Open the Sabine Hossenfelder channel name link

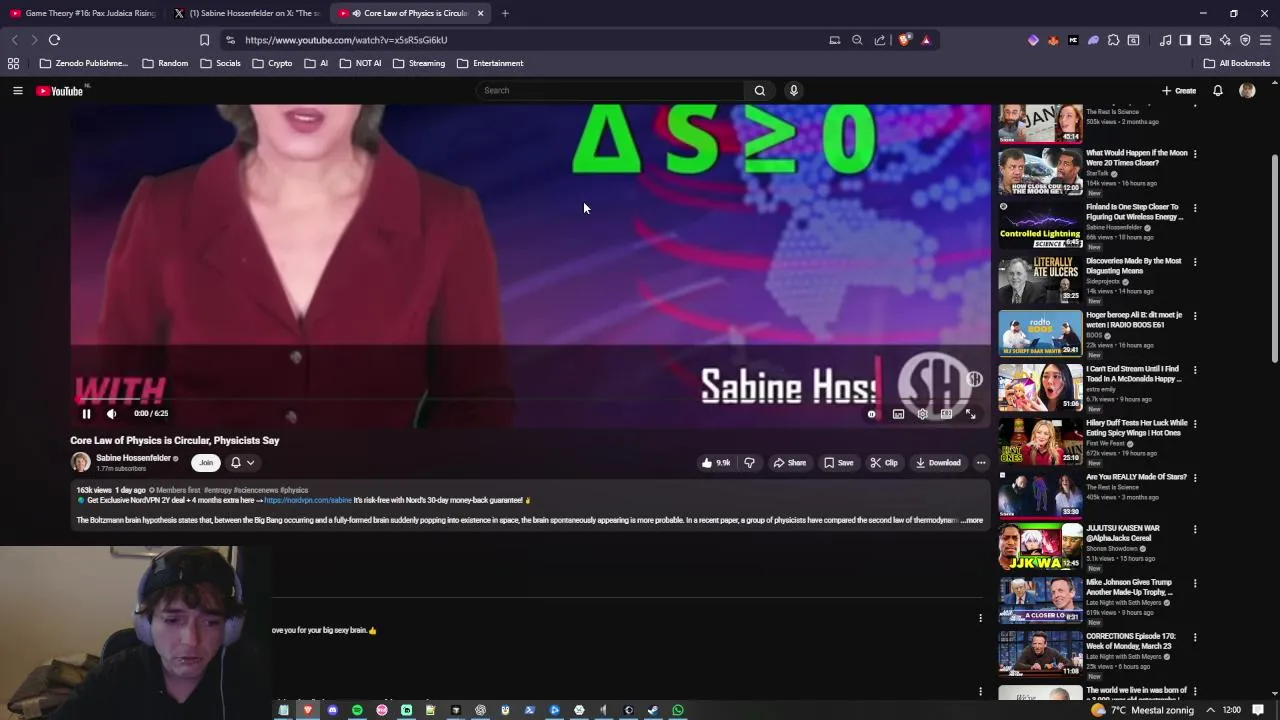tap(133, 458)
